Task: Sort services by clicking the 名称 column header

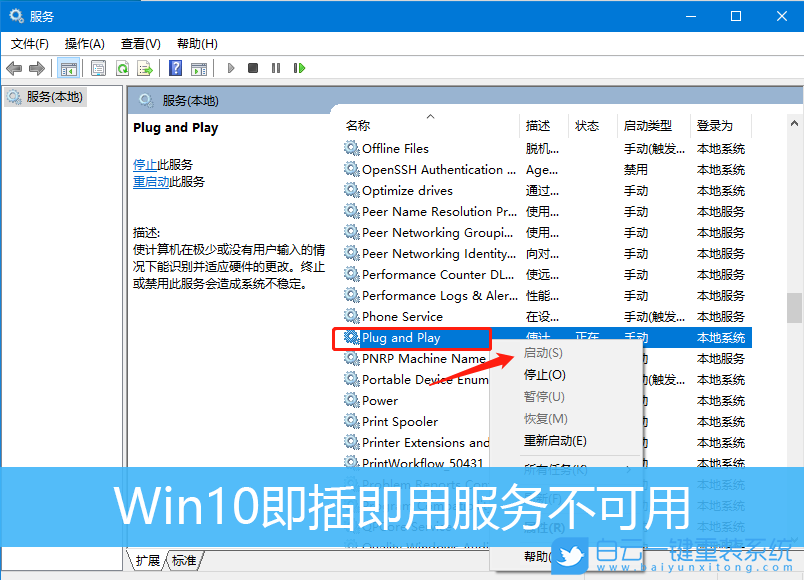Action: click(360, 125)
